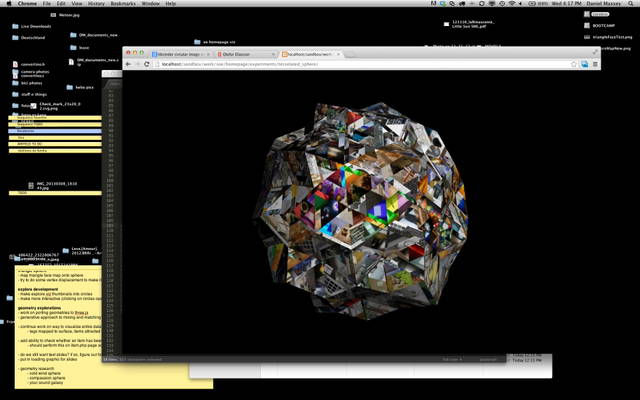Open the Help menu
The height and width of the screenshot is (400, 640).
171,3
